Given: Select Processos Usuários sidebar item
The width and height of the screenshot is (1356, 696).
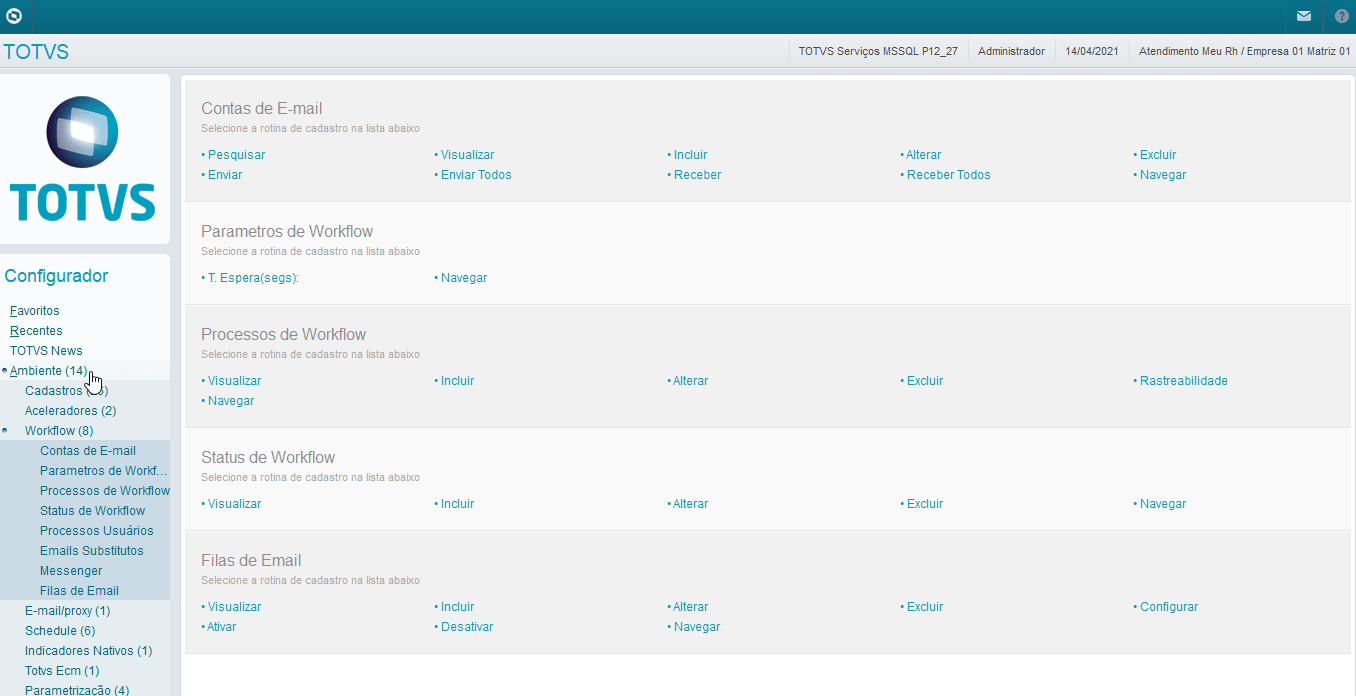Looking at the screenshot, I should [97, 531].
